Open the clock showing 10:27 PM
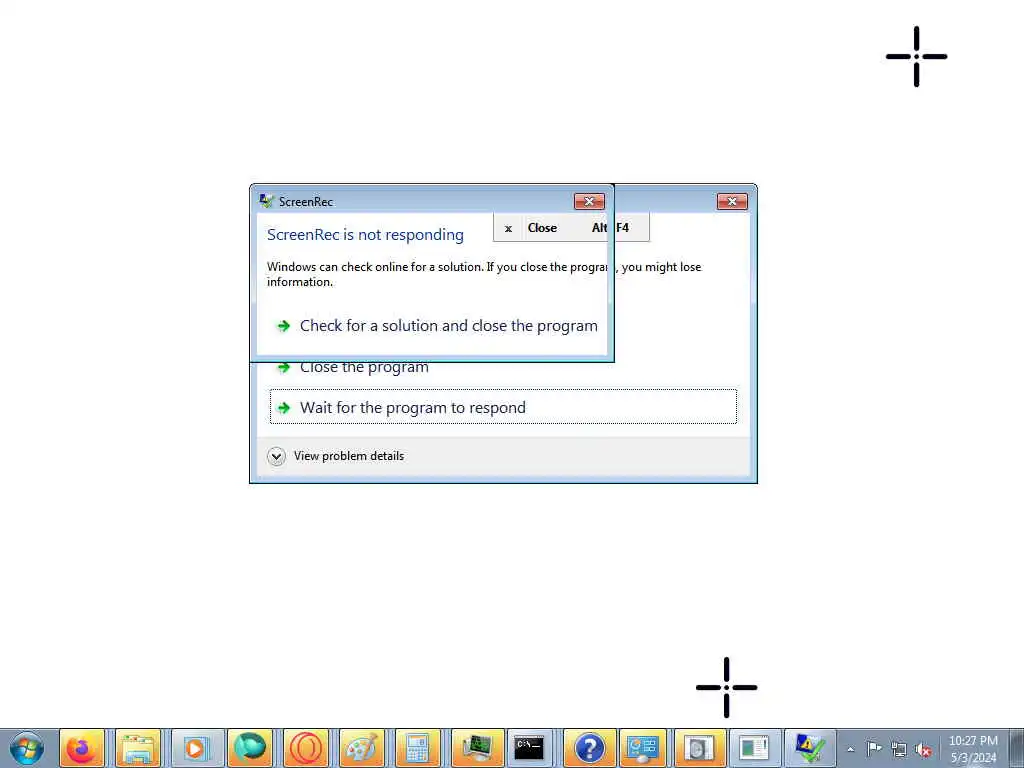The image size is (1024, 768). (x=973, y=749)
